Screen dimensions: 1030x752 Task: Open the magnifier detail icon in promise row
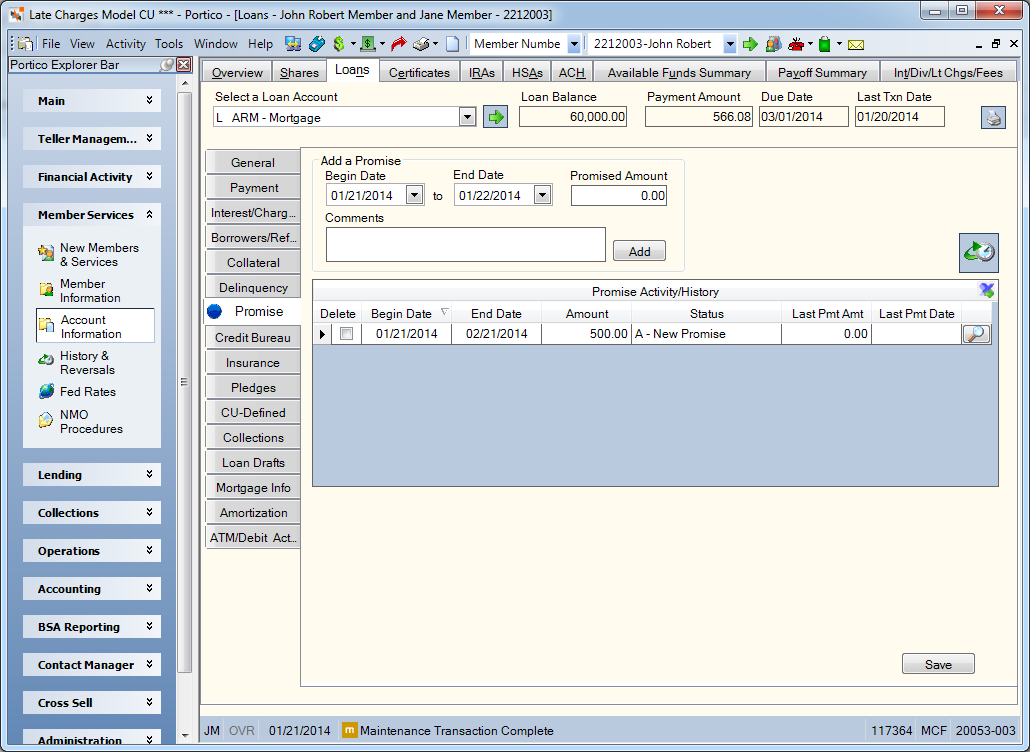976,334
